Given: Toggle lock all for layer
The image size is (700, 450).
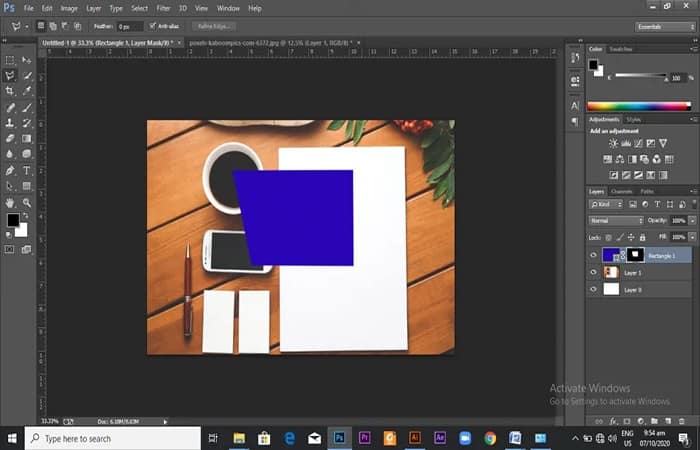Looking at the screenshot, I should click(642, 238).
